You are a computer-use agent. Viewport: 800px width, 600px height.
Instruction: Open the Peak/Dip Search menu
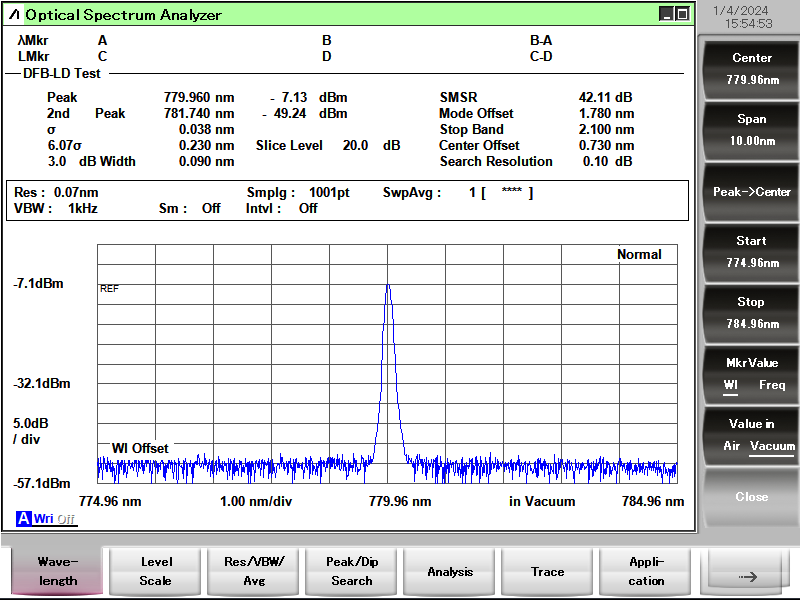point(352,571)
